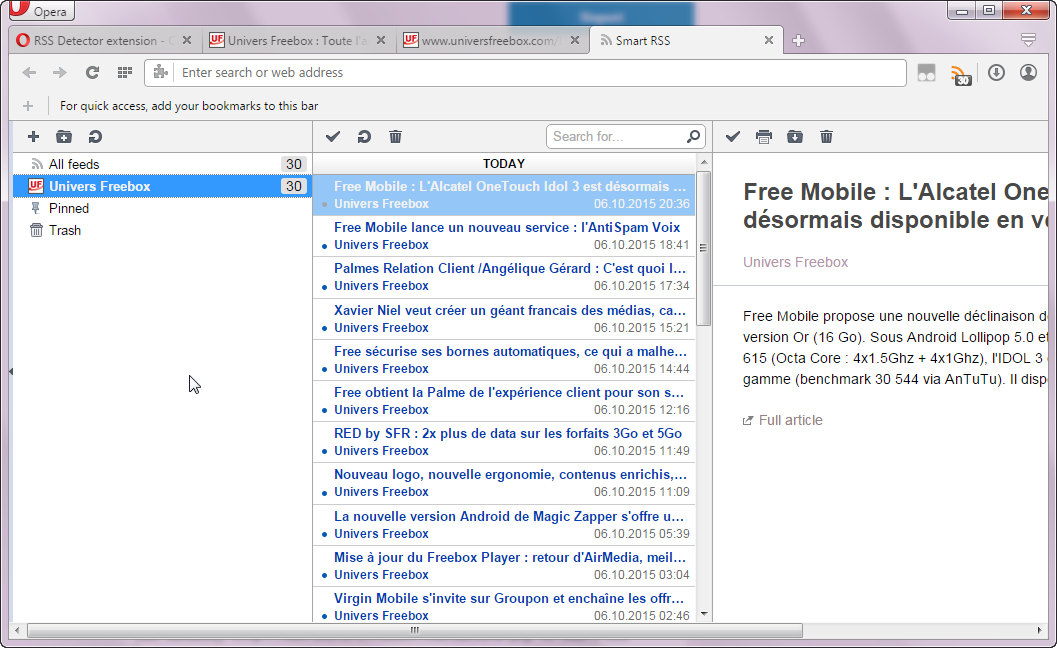The height and width of the screenshot is (648, 1057).
Task: Click the TODAY group header
Action: pos(504,164)
